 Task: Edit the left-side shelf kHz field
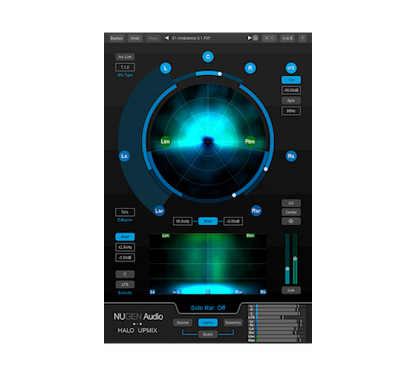click(125, 247)
